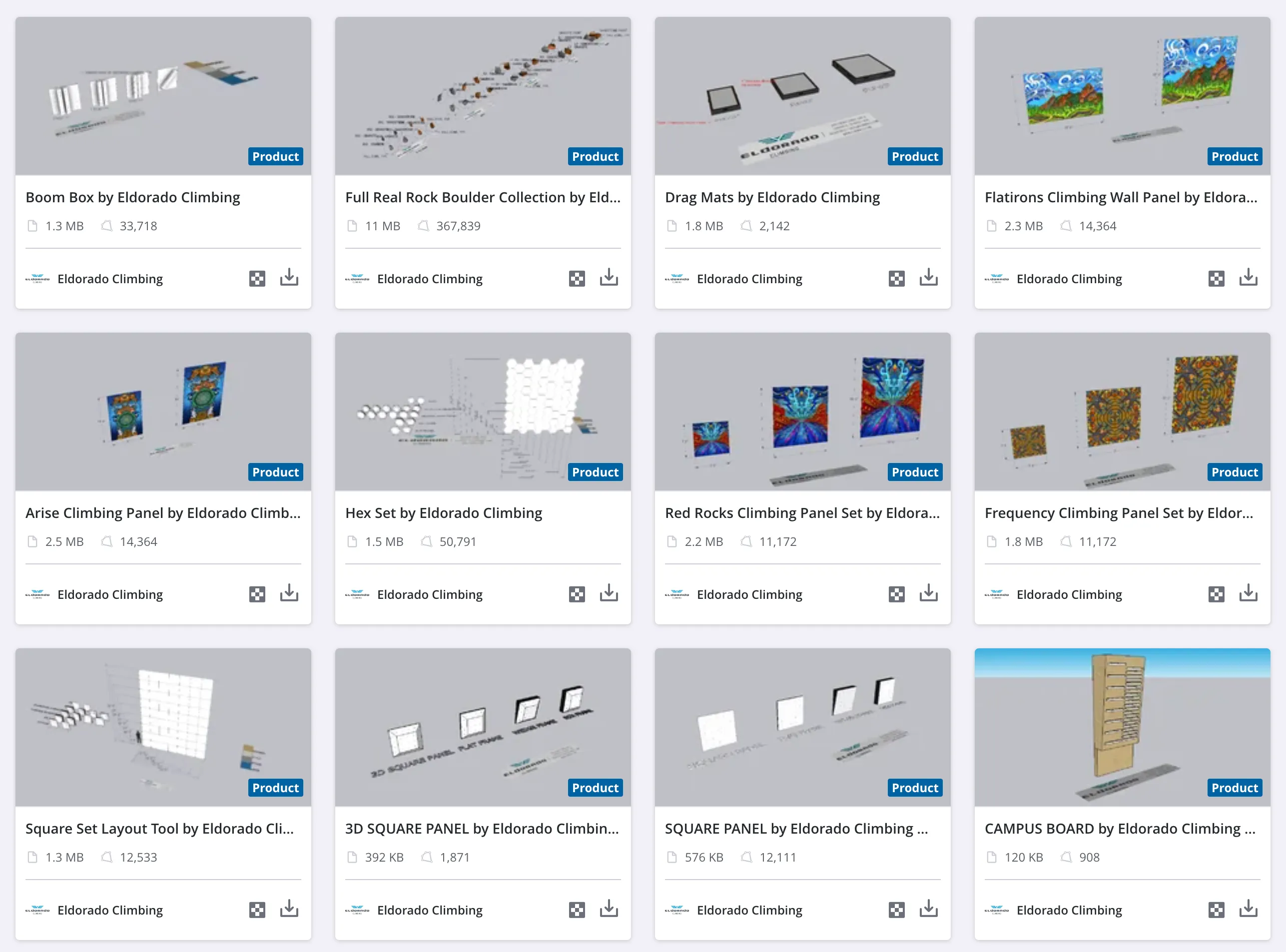
Task: Download the Arise Climbing Panel model
Action: click(289, 593)
